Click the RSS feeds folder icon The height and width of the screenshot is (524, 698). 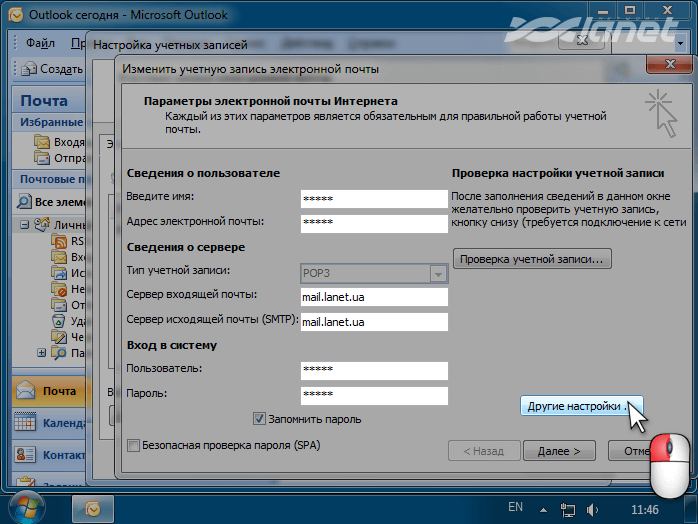point(61,241)
